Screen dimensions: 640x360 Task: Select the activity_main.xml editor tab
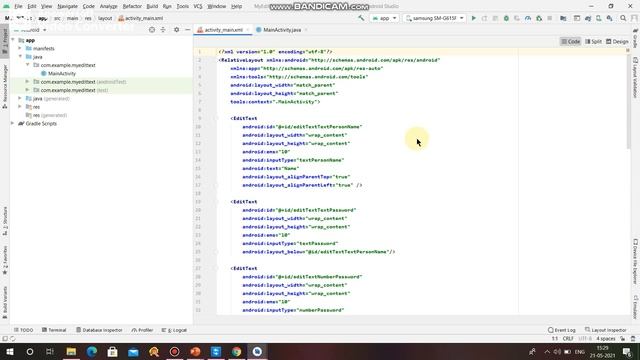(x=223, y=30)
